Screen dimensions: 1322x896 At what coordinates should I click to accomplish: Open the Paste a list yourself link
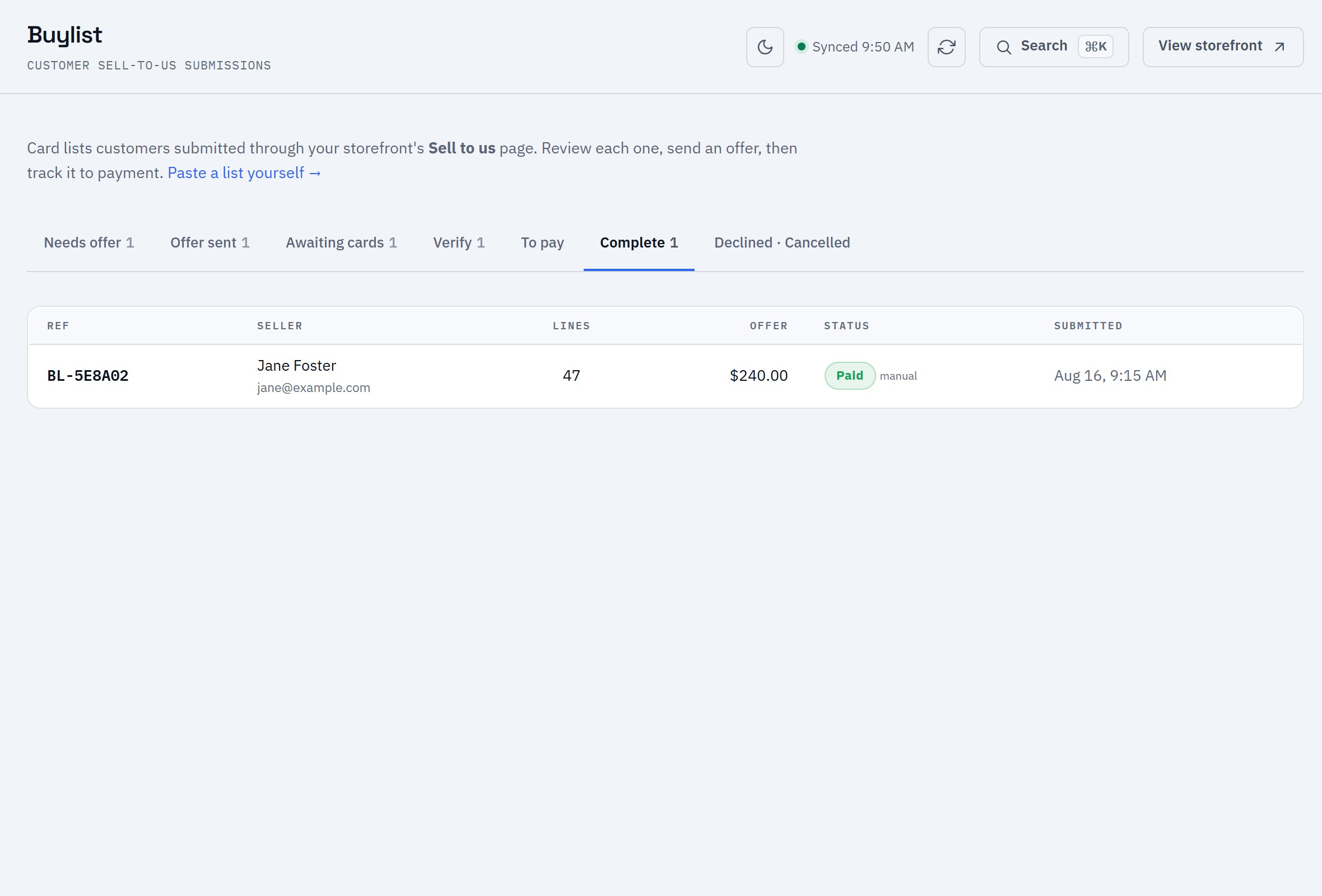point(244,173)
